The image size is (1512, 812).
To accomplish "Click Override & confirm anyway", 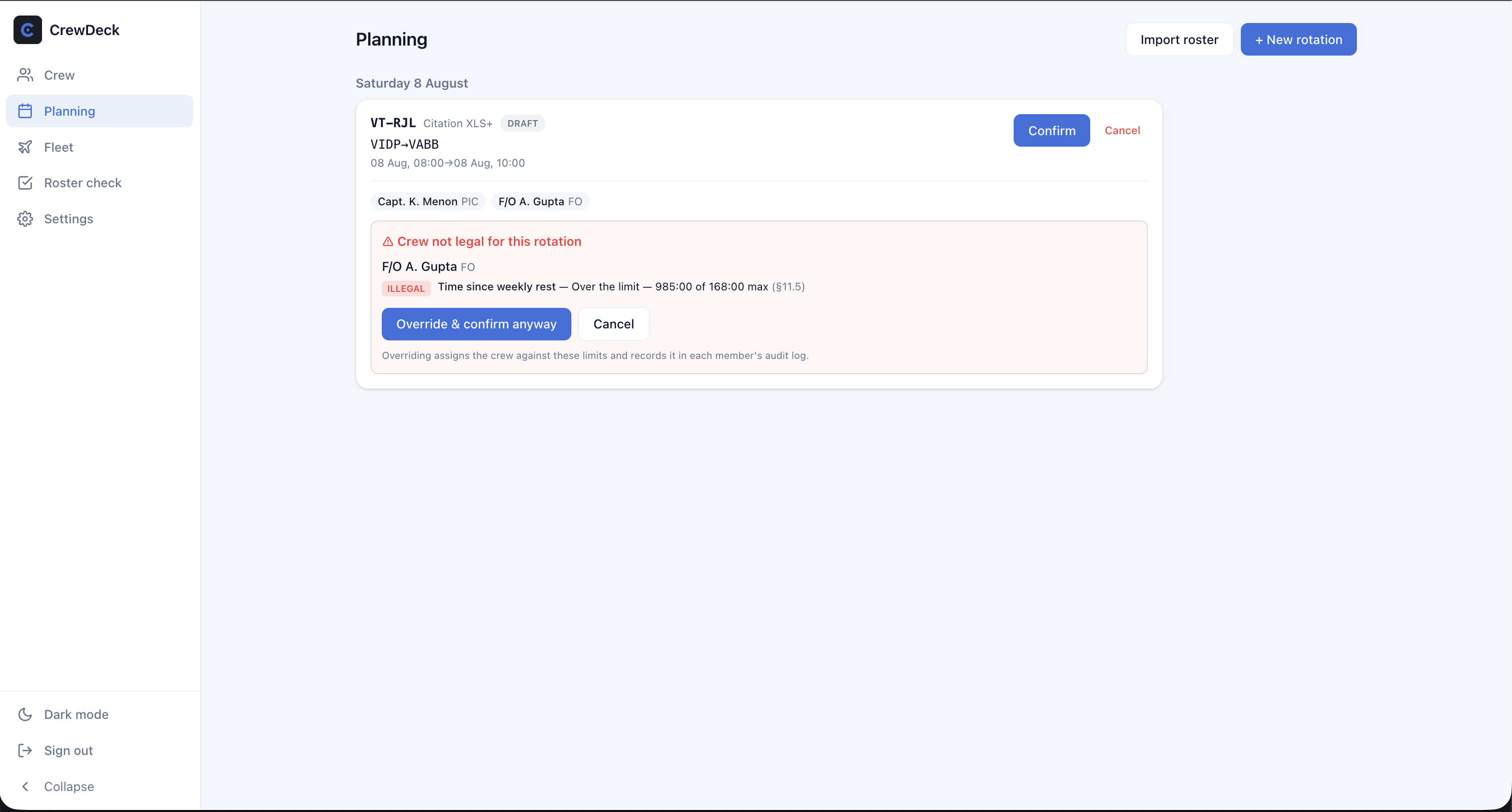I will point(476,324).
